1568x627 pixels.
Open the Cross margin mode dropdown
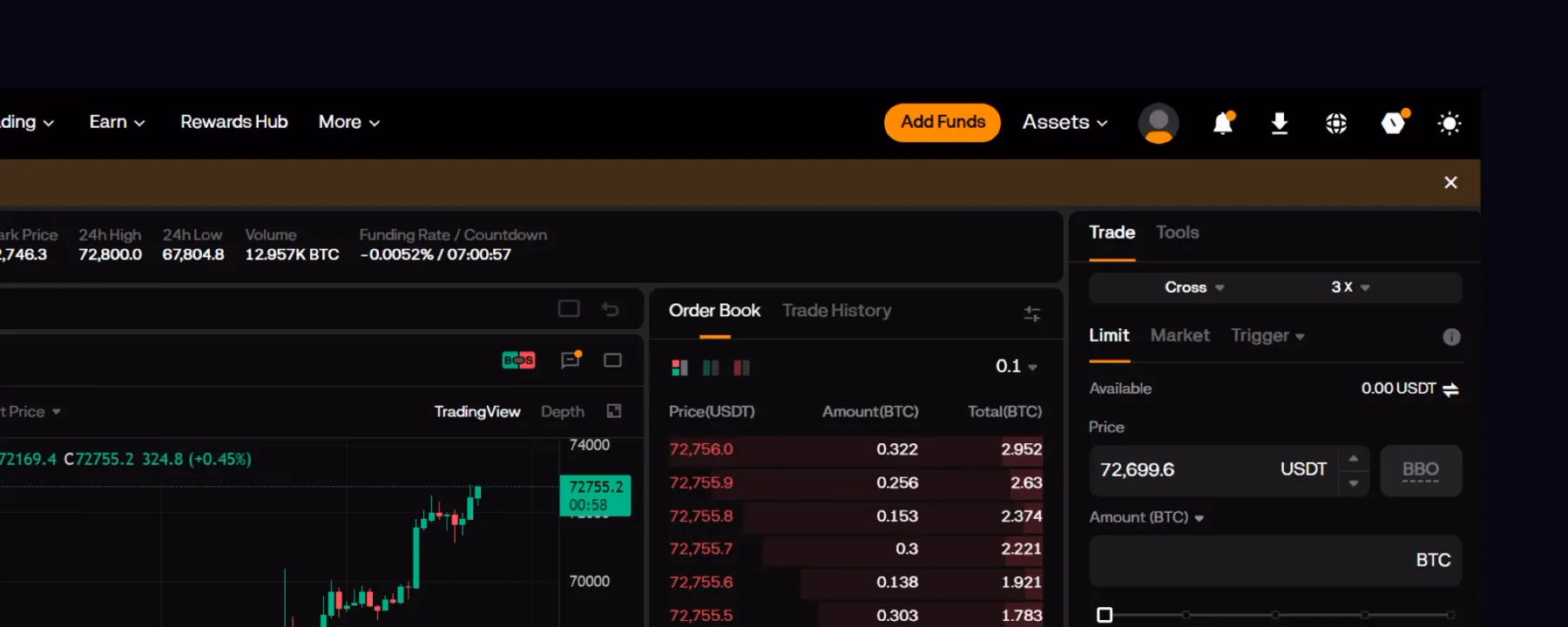(x=1194, y=287)
